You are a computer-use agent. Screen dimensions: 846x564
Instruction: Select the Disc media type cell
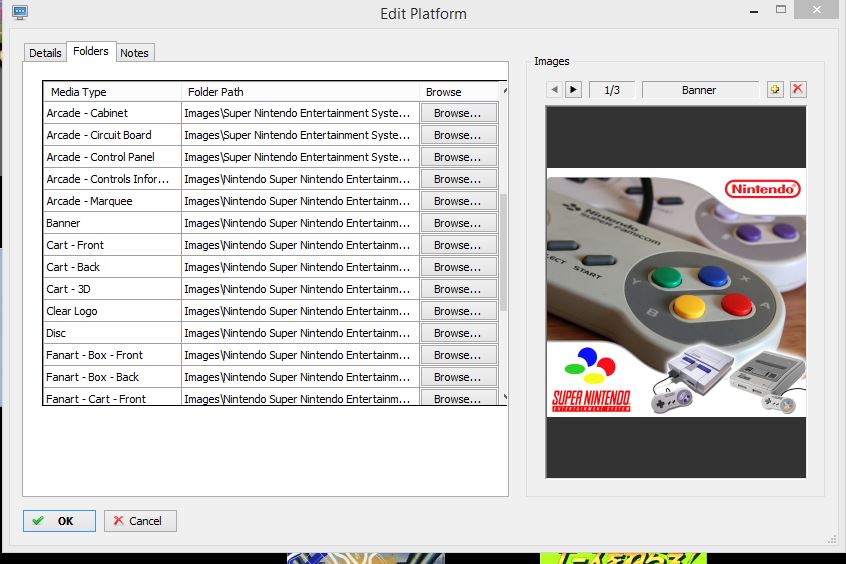click(x=112, y=333)
